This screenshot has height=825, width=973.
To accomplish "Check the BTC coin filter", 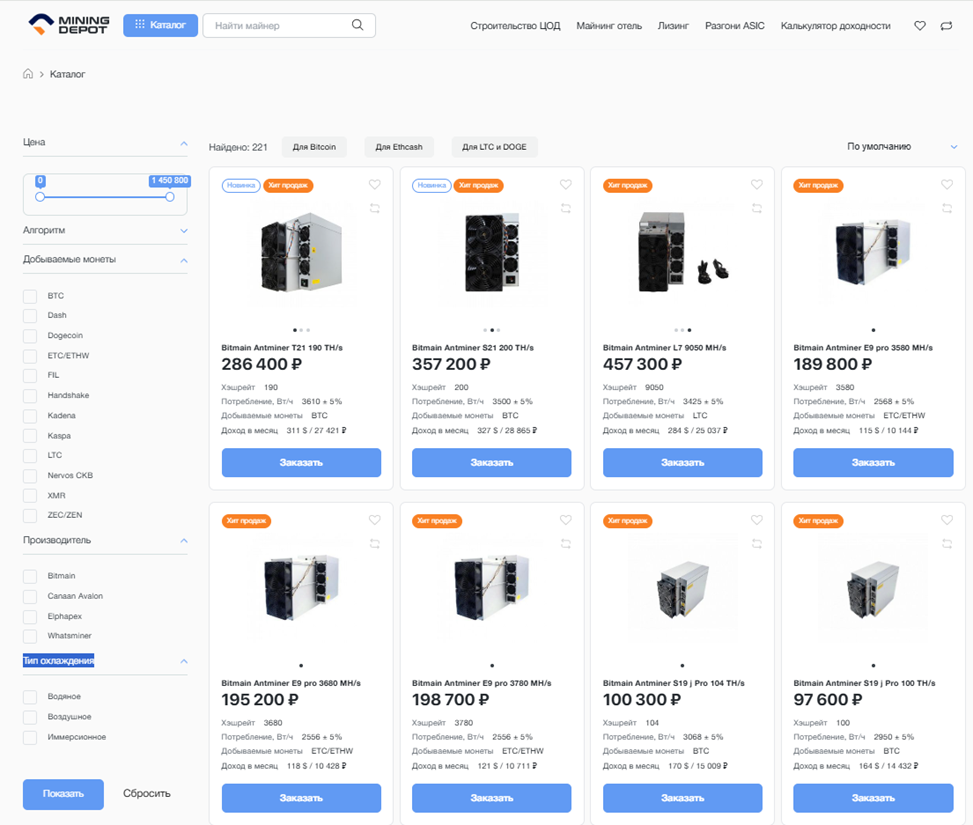I will point(30,296).
